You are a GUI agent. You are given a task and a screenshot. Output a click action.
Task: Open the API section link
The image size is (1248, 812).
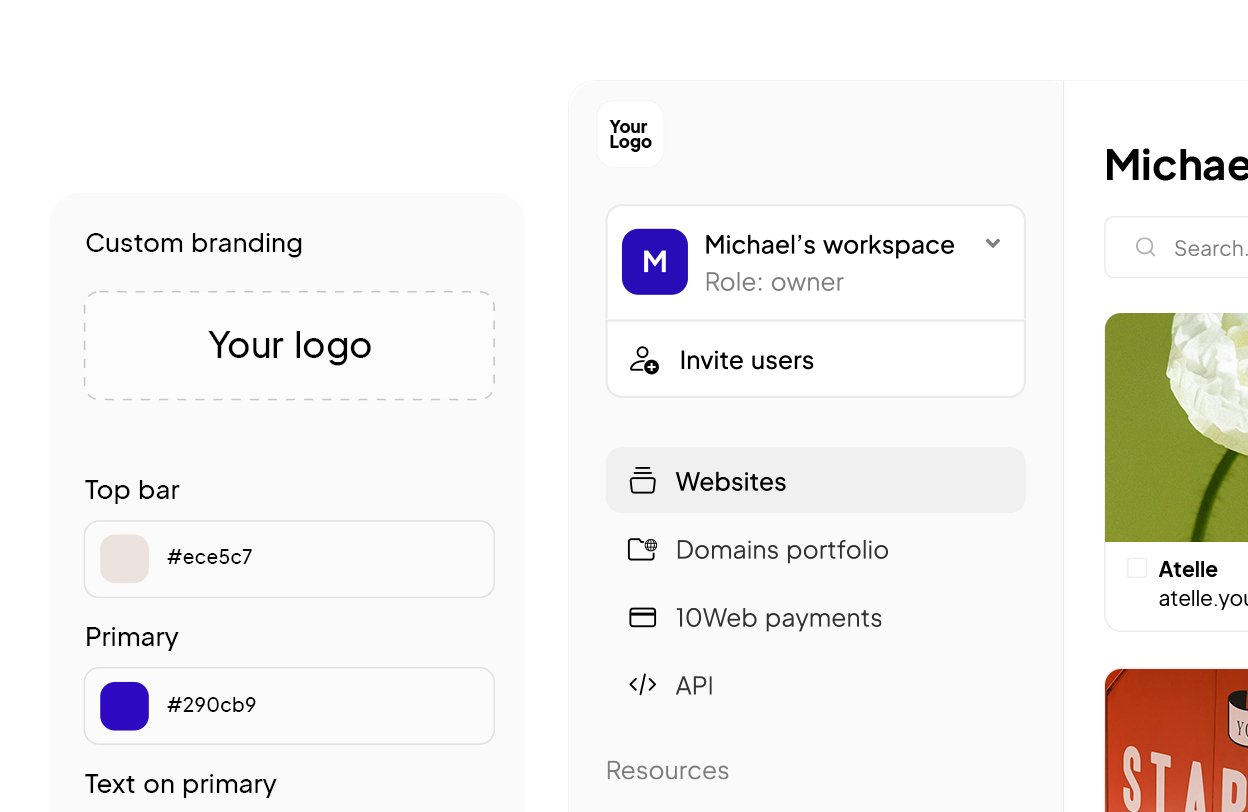point(694,685)
